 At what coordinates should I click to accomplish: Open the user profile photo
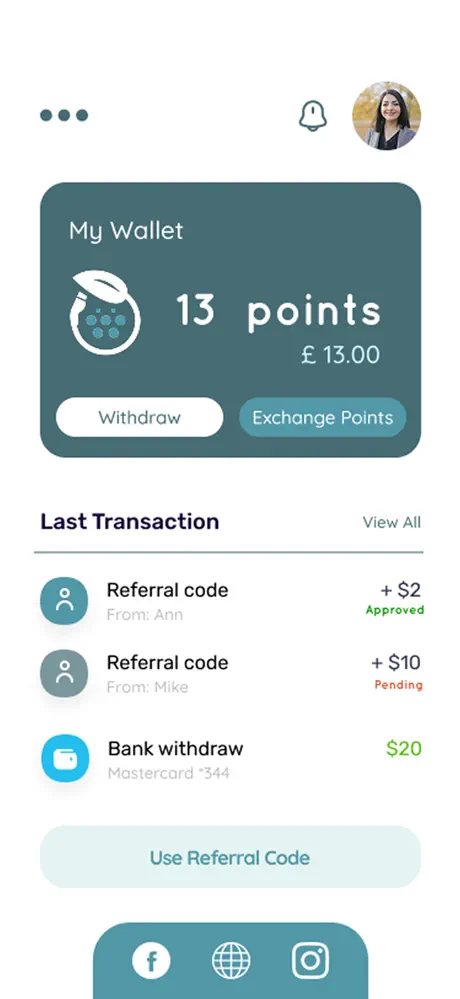pos(386,115)
